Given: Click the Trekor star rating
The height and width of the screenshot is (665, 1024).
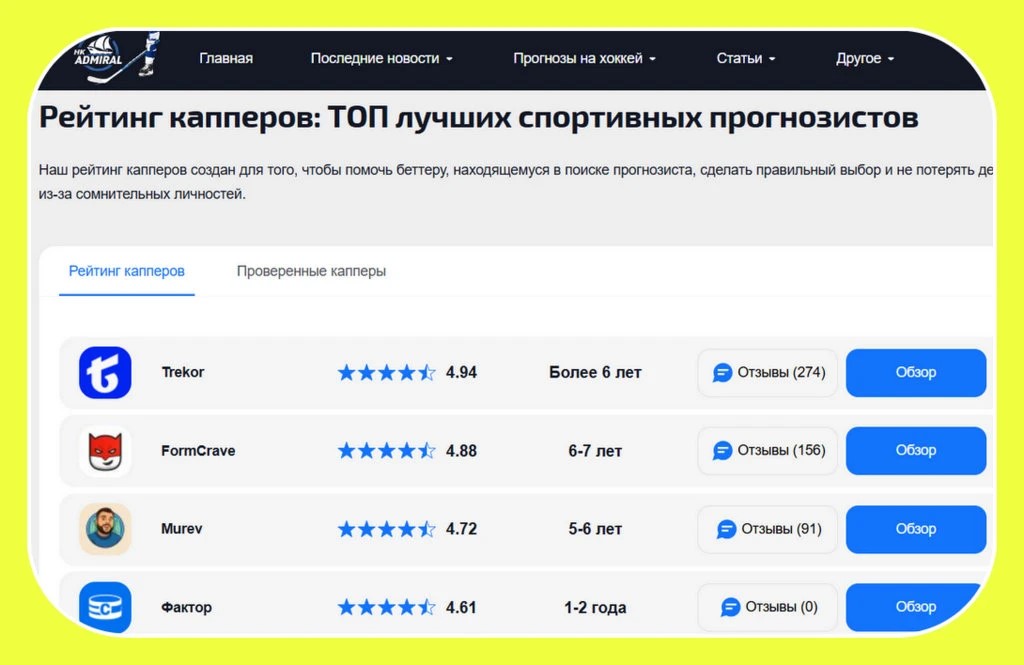Looking at the screenshot, I should (387, 372).
